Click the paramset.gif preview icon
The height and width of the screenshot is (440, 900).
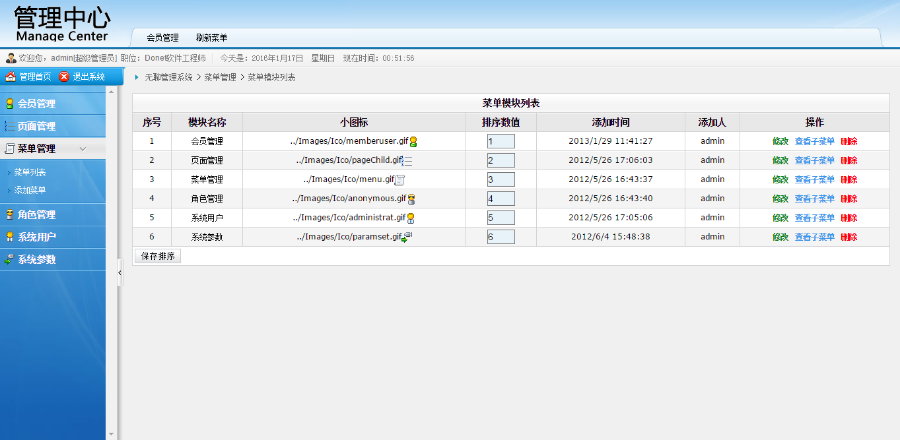click(x=406, y=237)
